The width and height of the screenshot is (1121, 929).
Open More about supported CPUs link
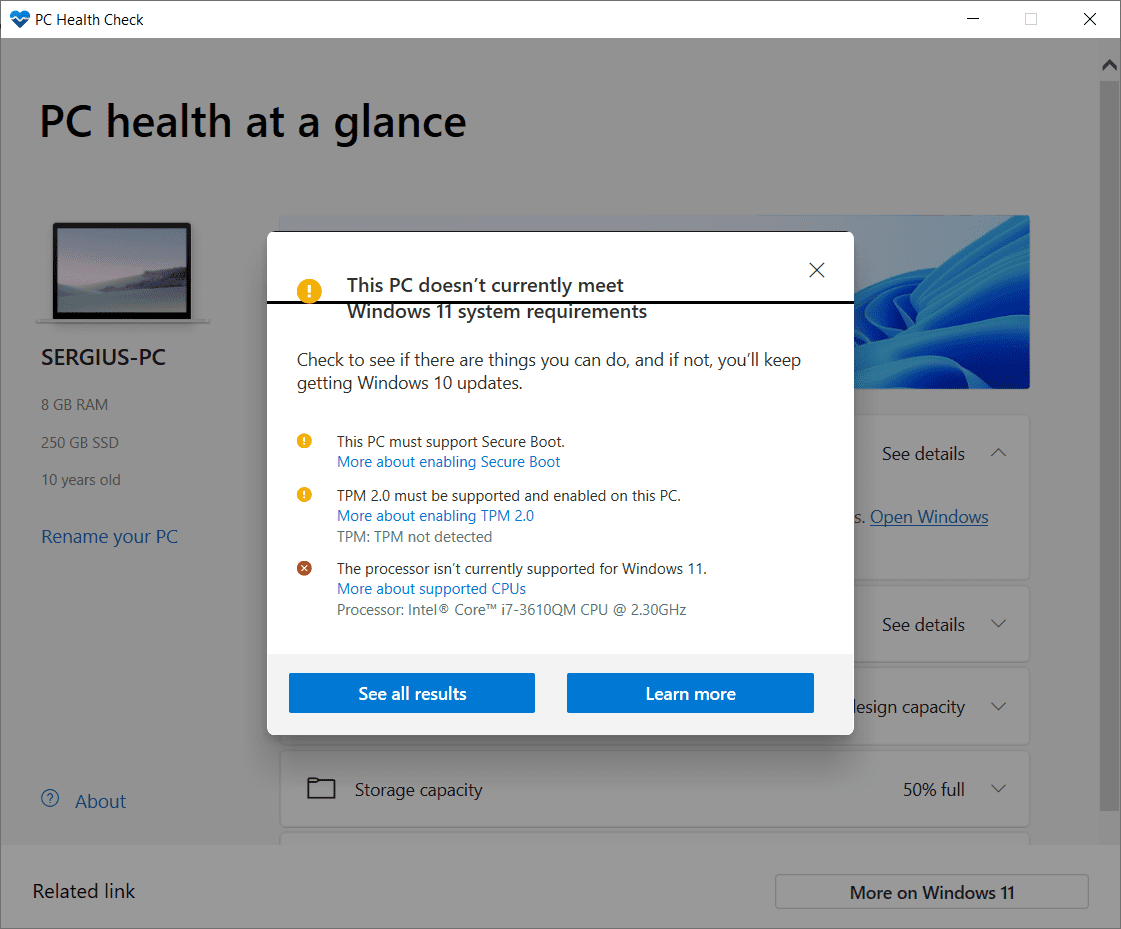click(431, 589)
